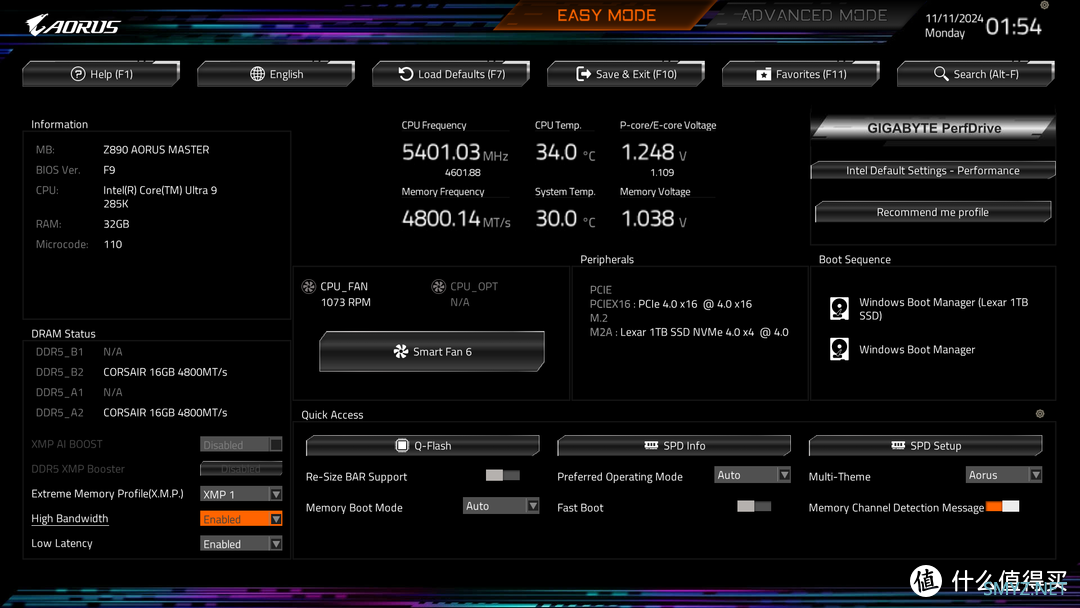The image size is (1080, 608).
Task: Click the gear icon above the clock
Action: tap(1044, 5)
